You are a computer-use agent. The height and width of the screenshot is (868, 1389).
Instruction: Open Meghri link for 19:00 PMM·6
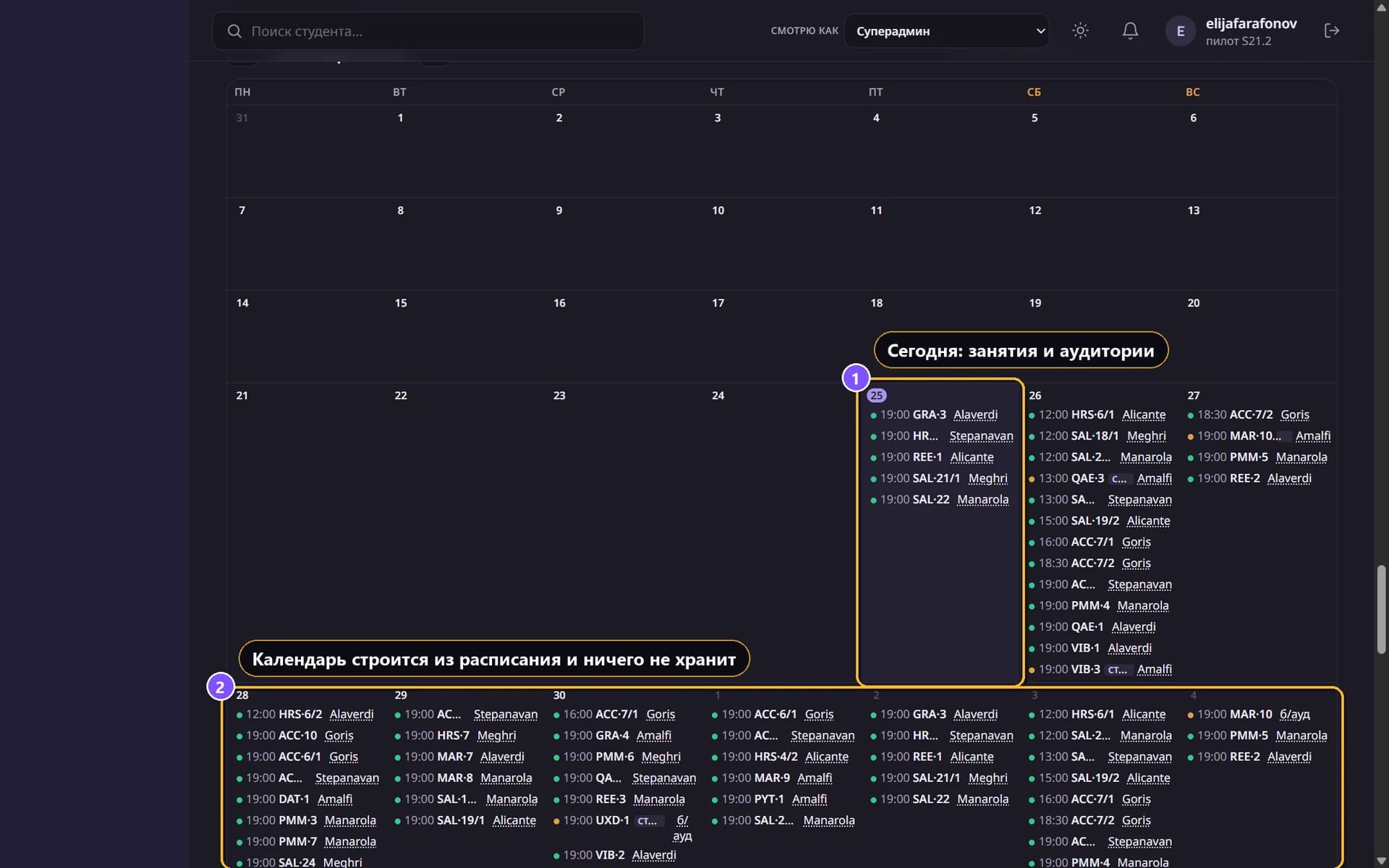(x=660, y=757)
